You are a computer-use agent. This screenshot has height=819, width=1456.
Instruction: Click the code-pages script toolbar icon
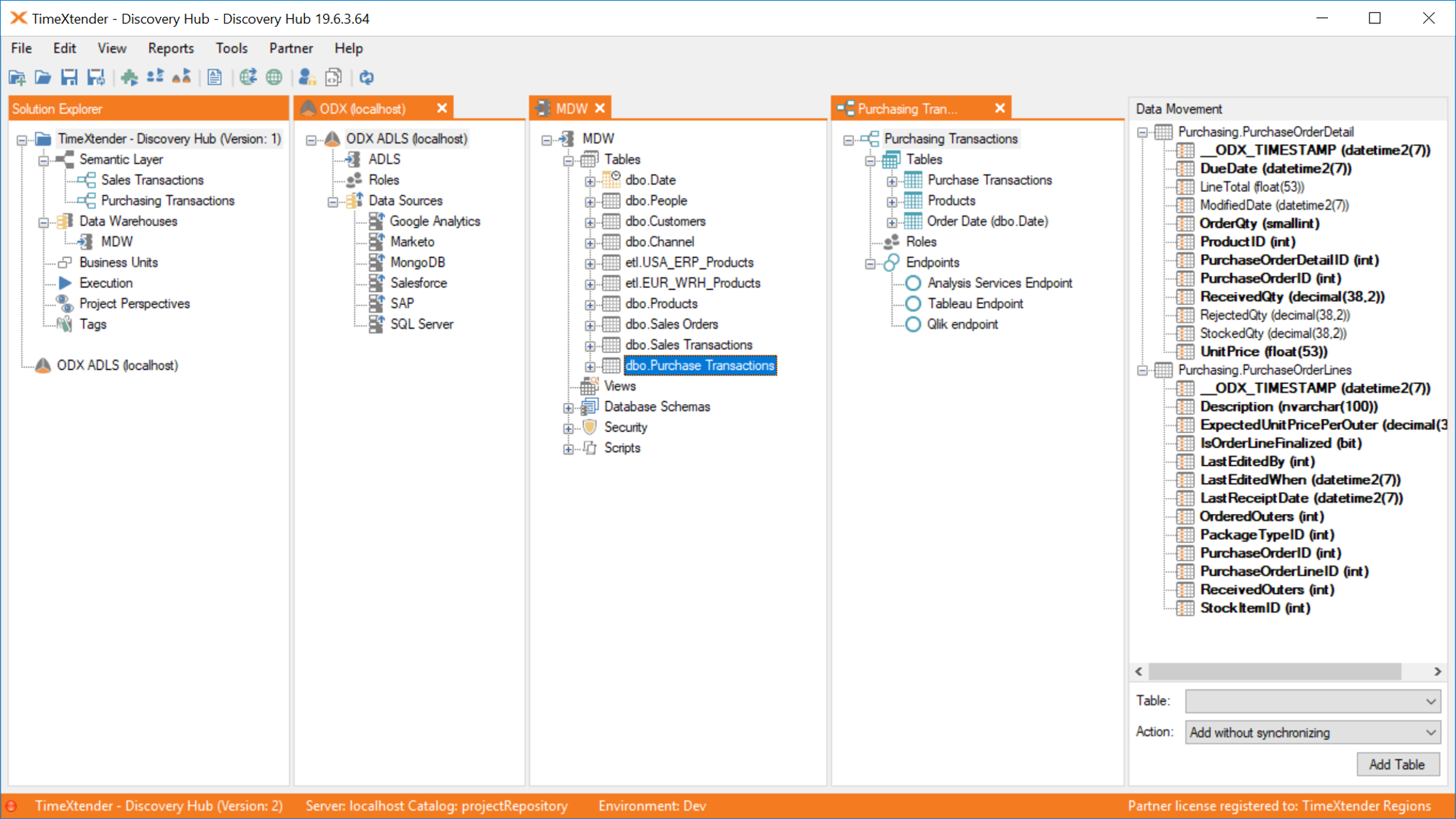click(x=333, y=77)
